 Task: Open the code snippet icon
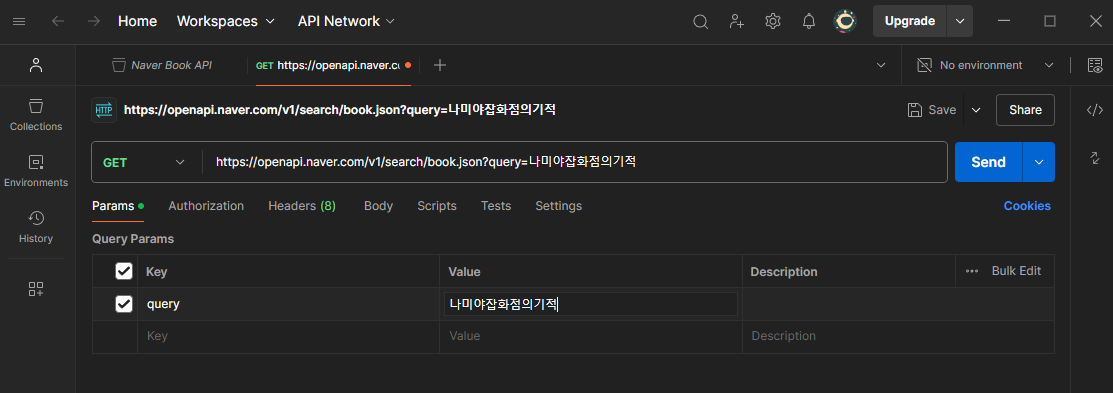[x=1095, y=110]
